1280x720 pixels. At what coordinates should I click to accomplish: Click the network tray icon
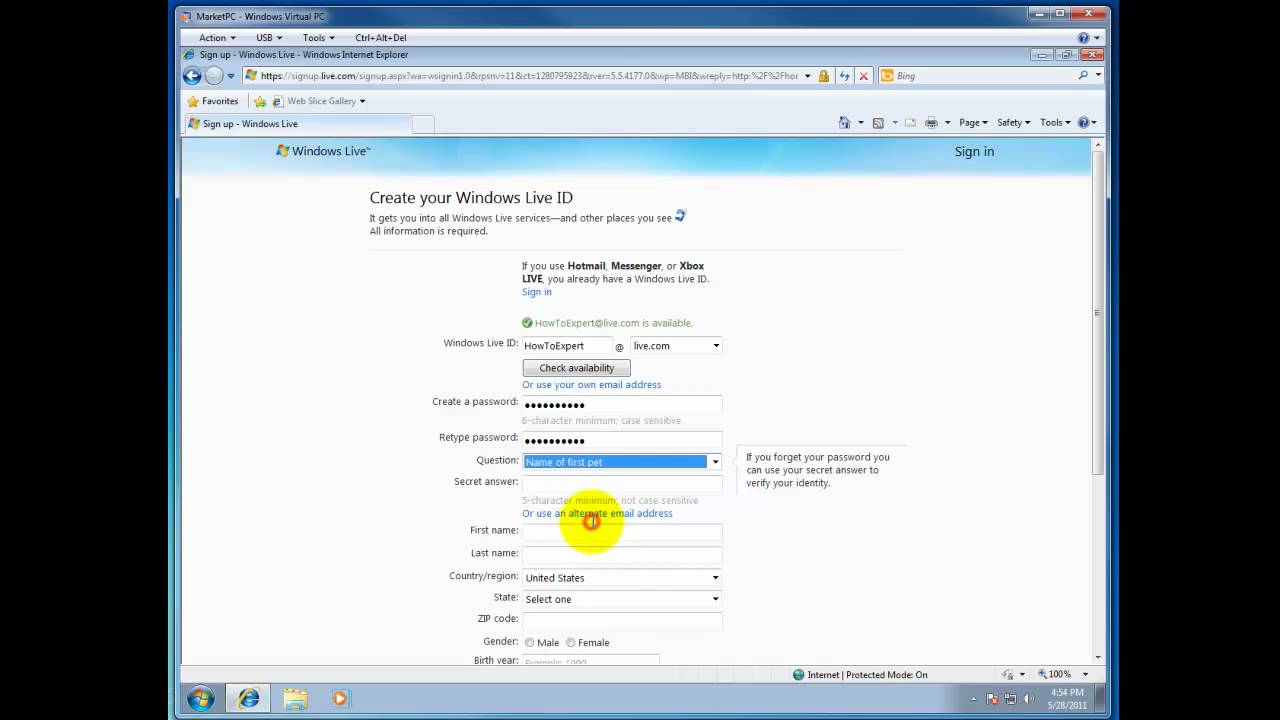(x=1011, y=699)
